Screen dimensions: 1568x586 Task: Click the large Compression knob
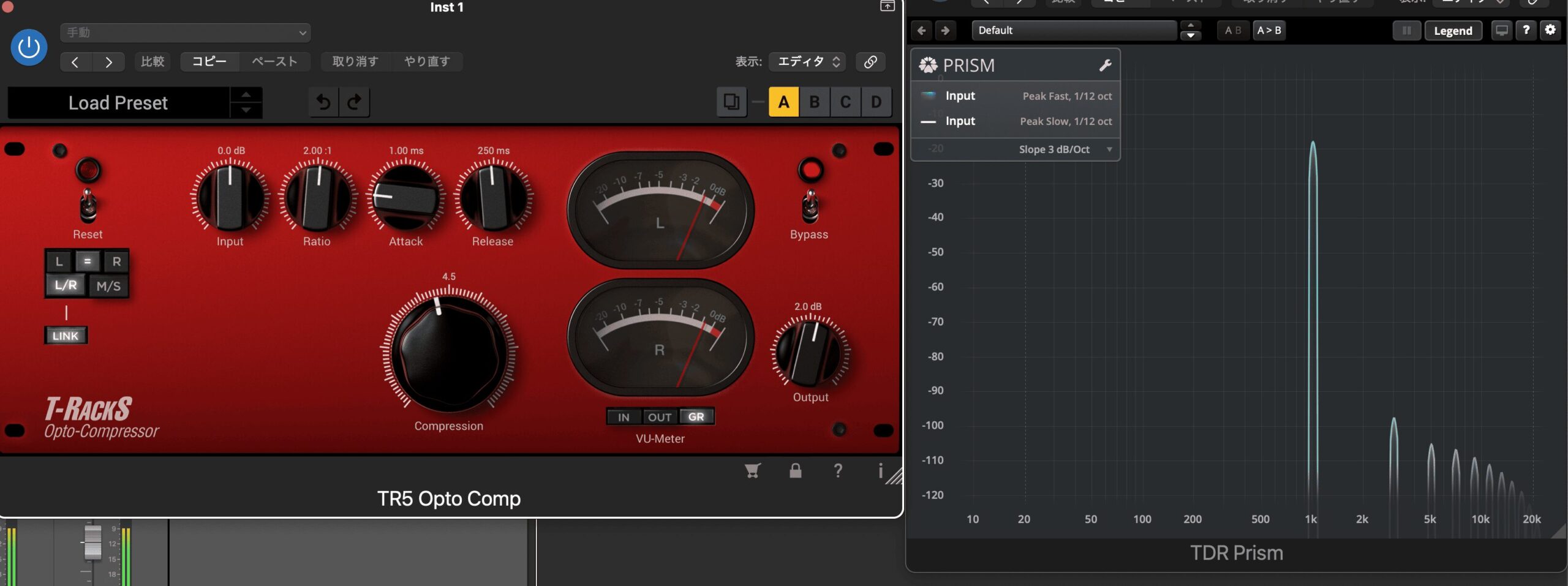coord(449,353)
